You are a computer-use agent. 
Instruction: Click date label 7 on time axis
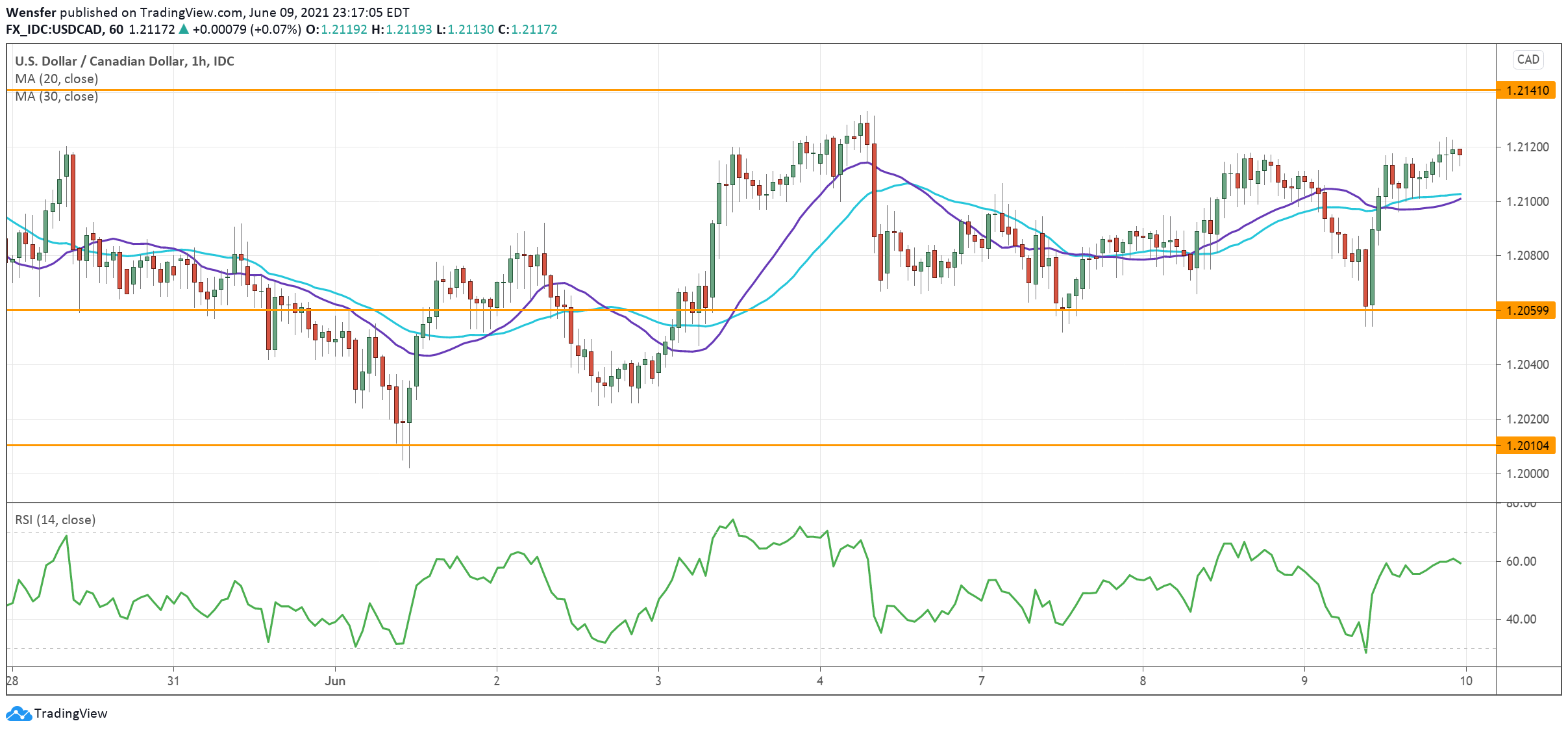click(x=981, y=681)
